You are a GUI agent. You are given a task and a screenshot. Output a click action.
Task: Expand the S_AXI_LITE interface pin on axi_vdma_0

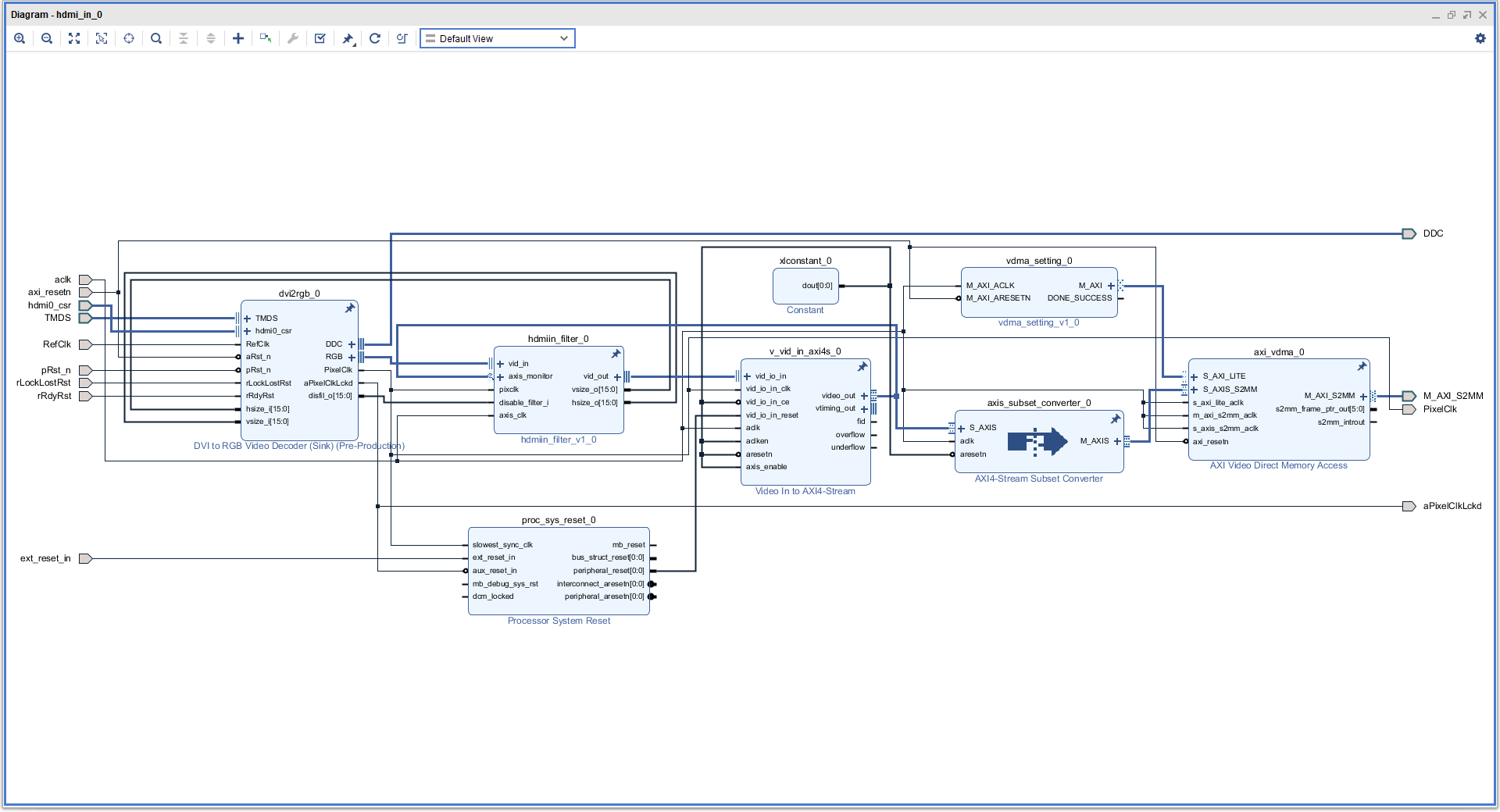(x=1194, y=376)
